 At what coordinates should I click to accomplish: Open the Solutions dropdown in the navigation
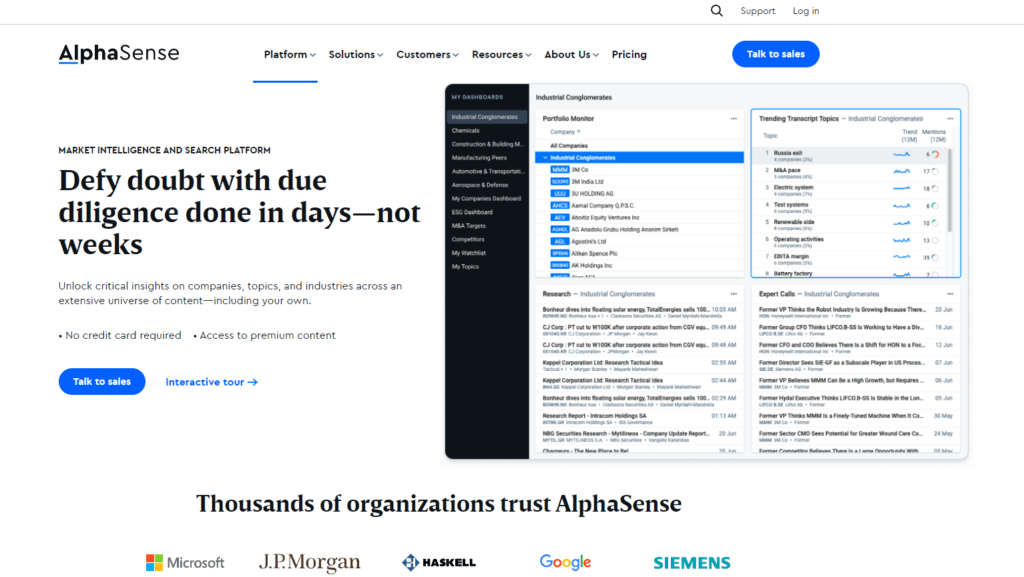[357, 55]
